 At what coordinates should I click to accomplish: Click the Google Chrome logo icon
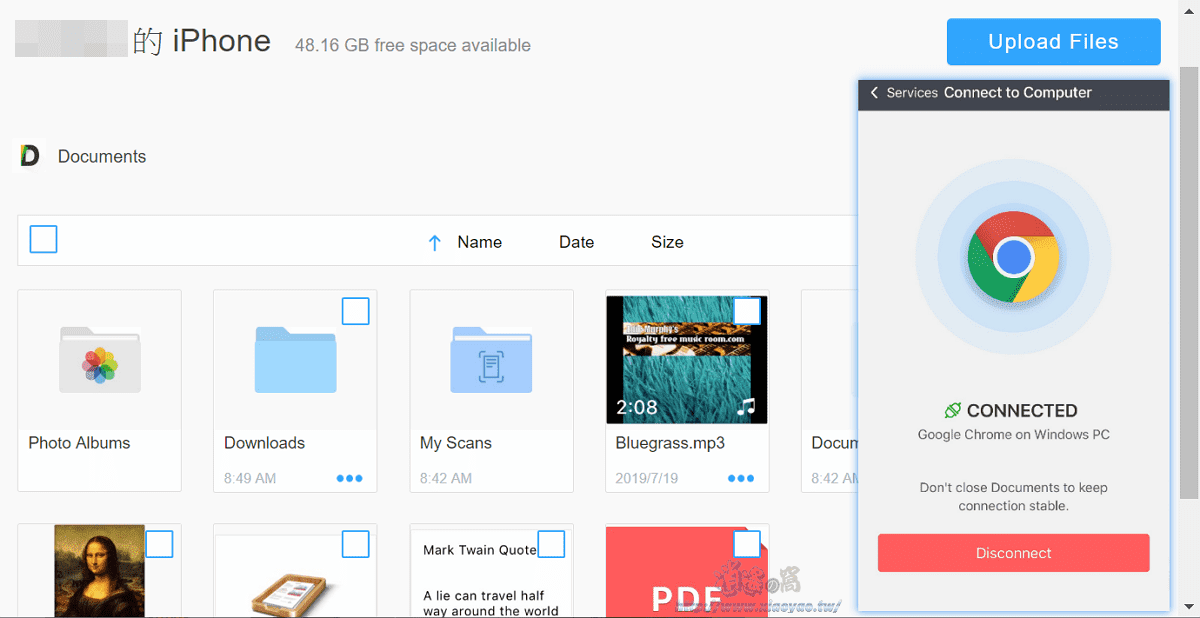tap(1013, 257)
